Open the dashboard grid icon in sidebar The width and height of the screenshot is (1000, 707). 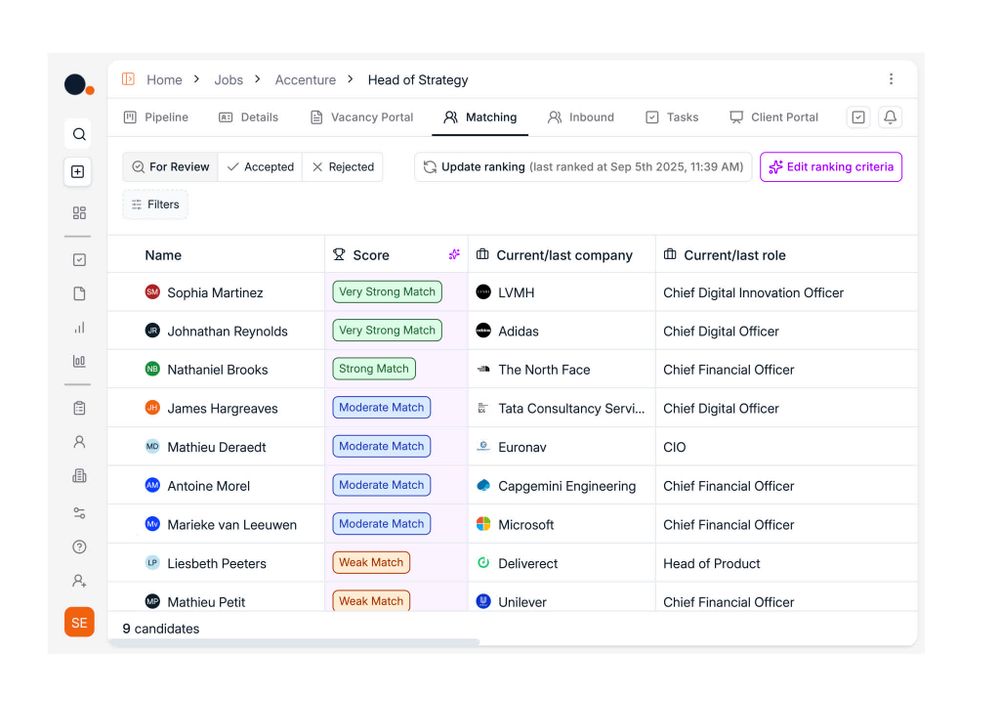point(79,213)
